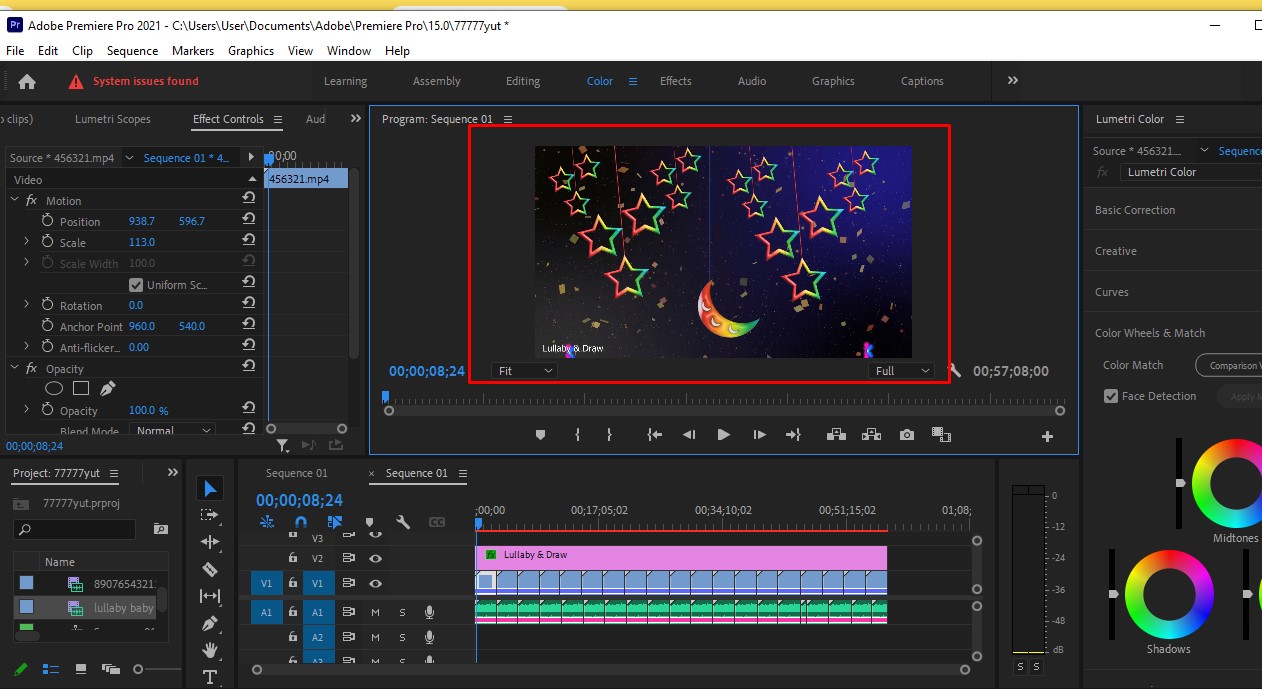The width and height of the screenshot is (1262, 689).
Task: Click the Shadows color wheel
Action: coord(1167,593)
